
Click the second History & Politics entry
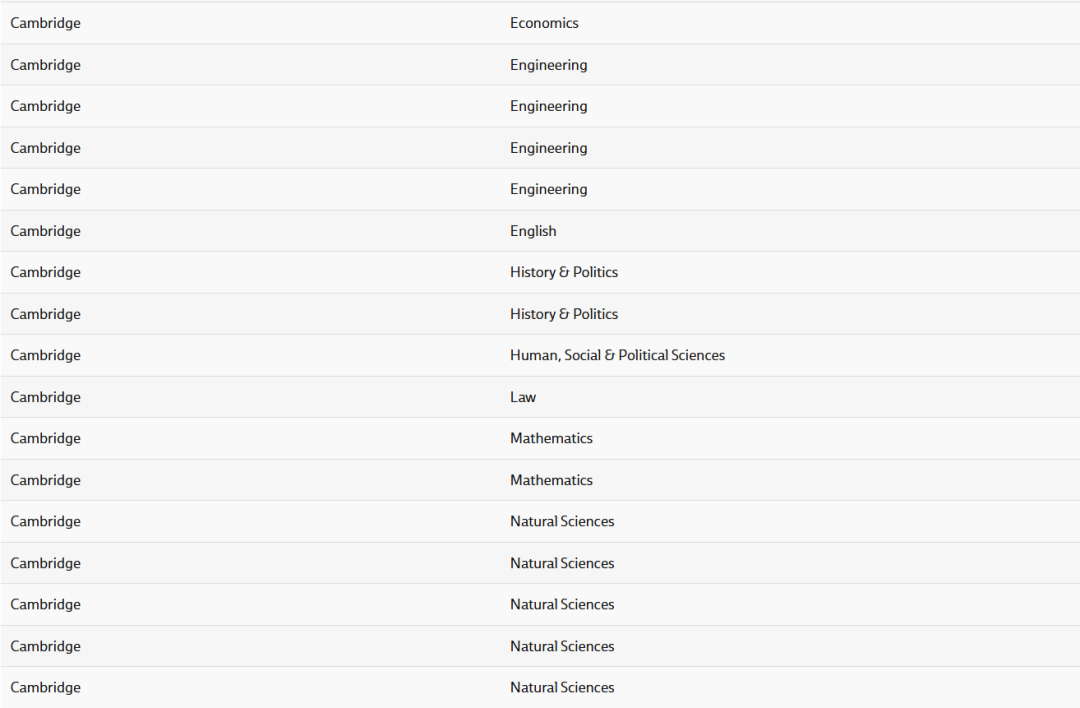pyautogui.click(x=564, y=314)
